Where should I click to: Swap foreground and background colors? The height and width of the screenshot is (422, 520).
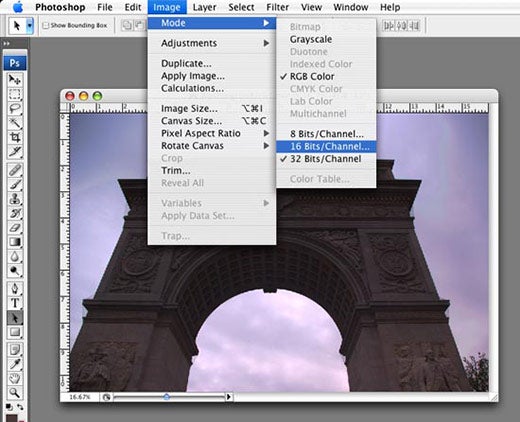21,407
